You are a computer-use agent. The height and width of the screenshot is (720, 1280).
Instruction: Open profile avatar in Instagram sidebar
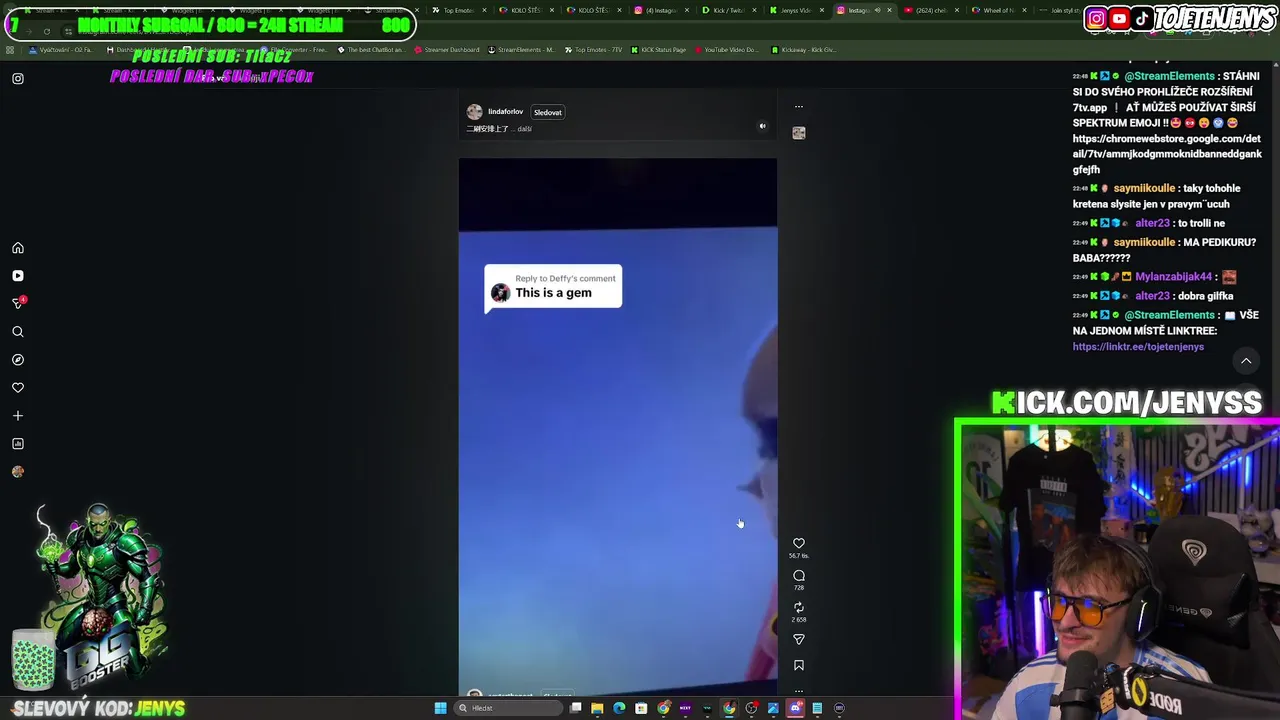coord(18,472)
